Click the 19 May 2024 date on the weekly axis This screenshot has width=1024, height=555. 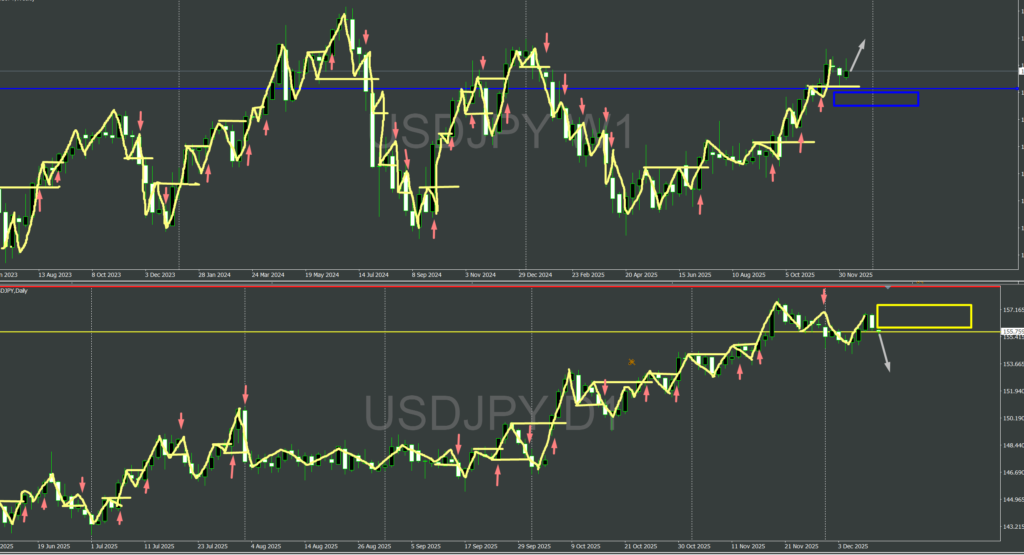tap(324, 273)
